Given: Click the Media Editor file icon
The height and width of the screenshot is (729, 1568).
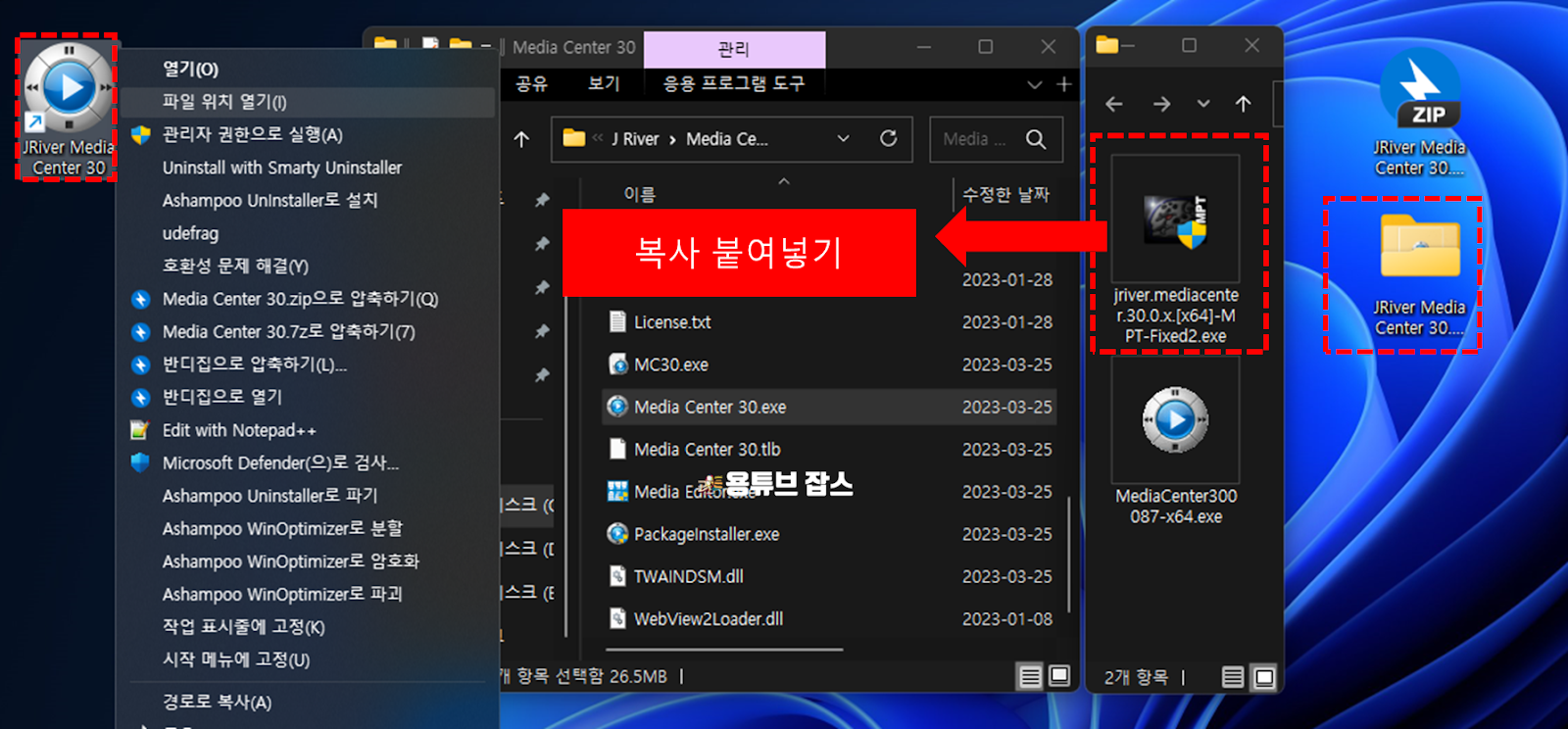Looking at the screenshot, I should tap(617, 491).
